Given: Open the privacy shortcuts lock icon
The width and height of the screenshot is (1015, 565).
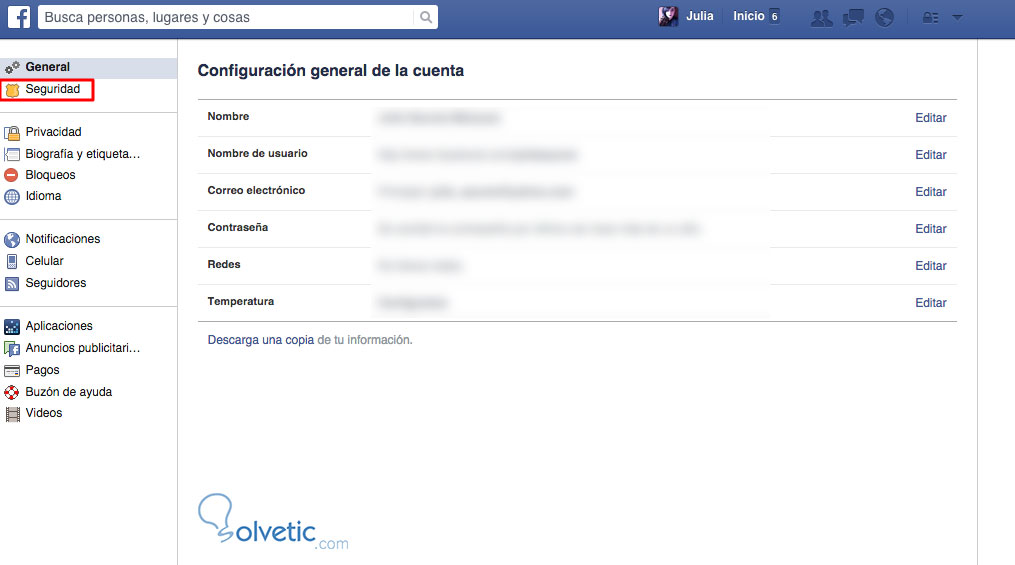Looking at the screenshot, I should pos(930,17).
